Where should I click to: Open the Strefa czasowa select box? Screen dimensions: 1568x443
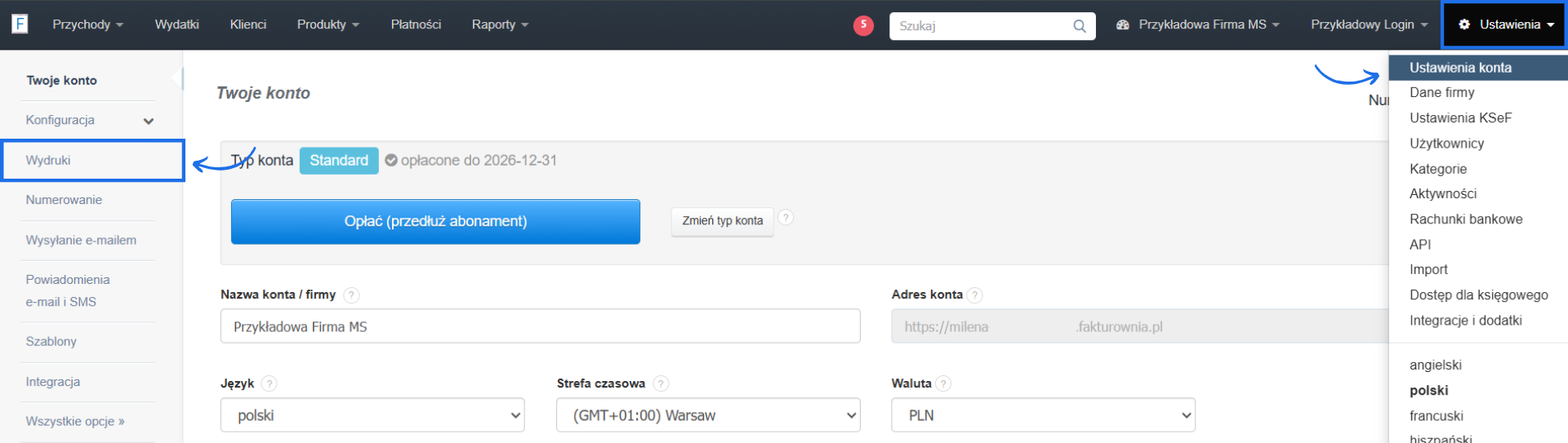[x=708, y=415]
